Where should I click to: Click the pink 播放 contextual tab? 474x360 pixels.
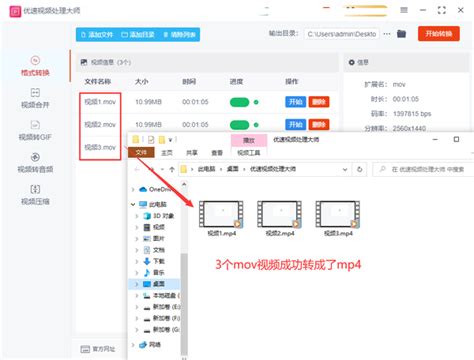click(249, 140)
